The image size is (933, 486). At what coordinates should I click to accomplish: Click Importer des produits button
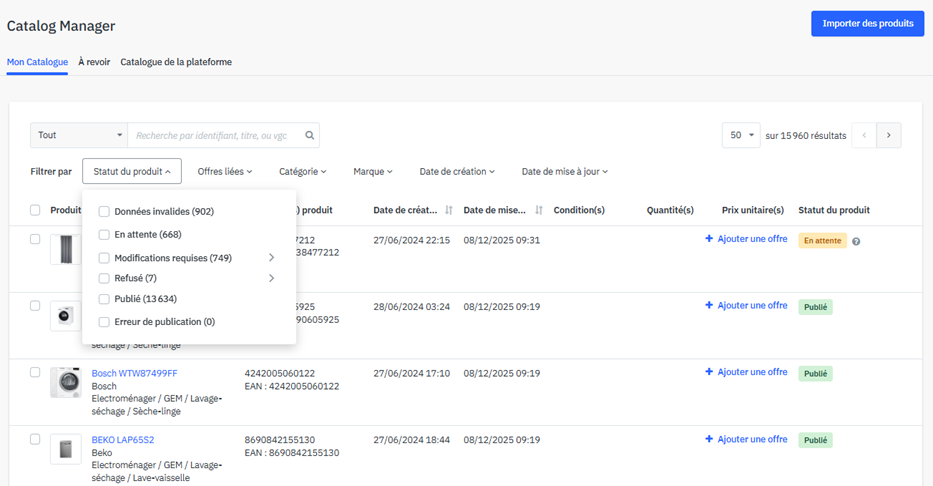click(867, 23)
